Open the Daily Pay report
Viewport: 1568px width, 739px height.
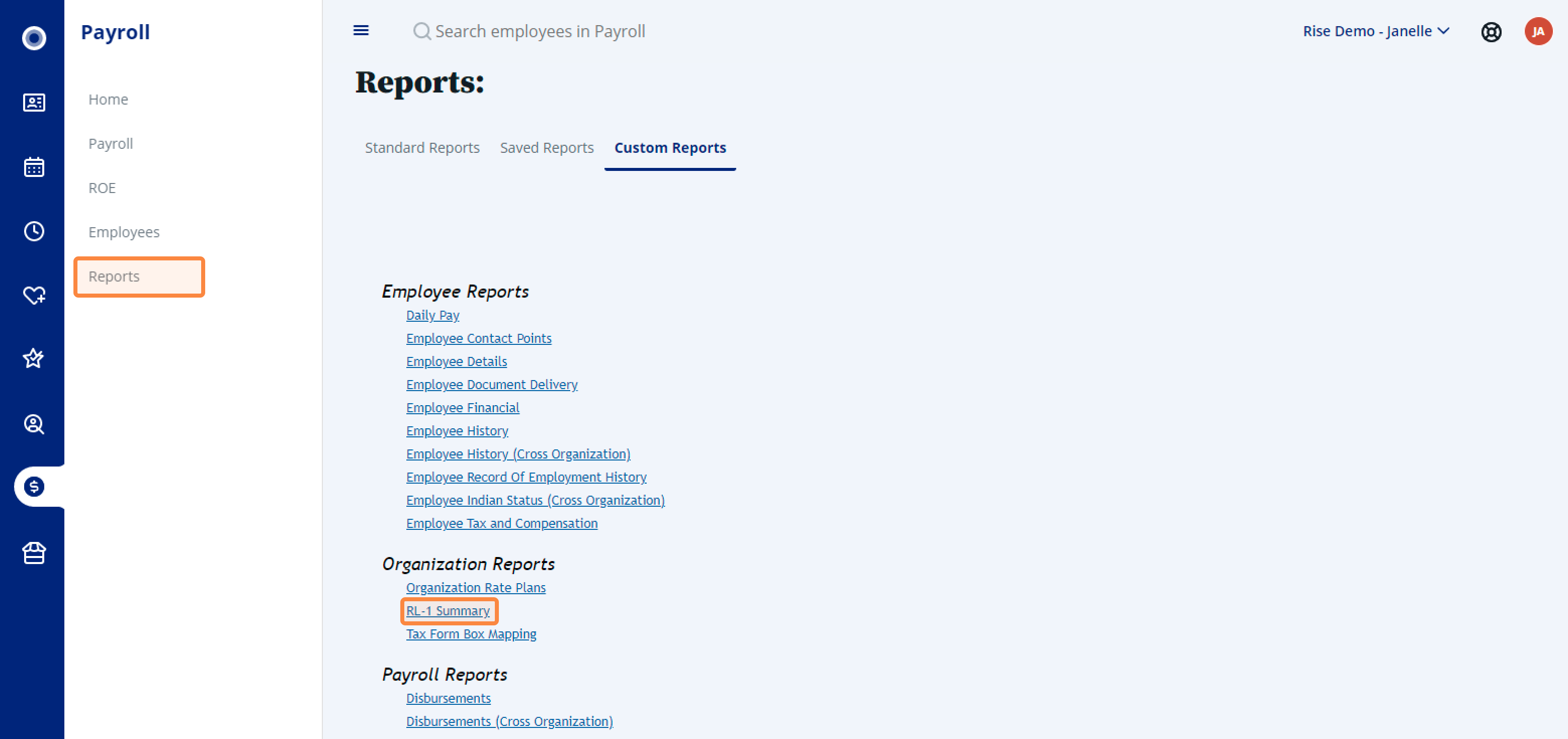click(x=432, y=315)
